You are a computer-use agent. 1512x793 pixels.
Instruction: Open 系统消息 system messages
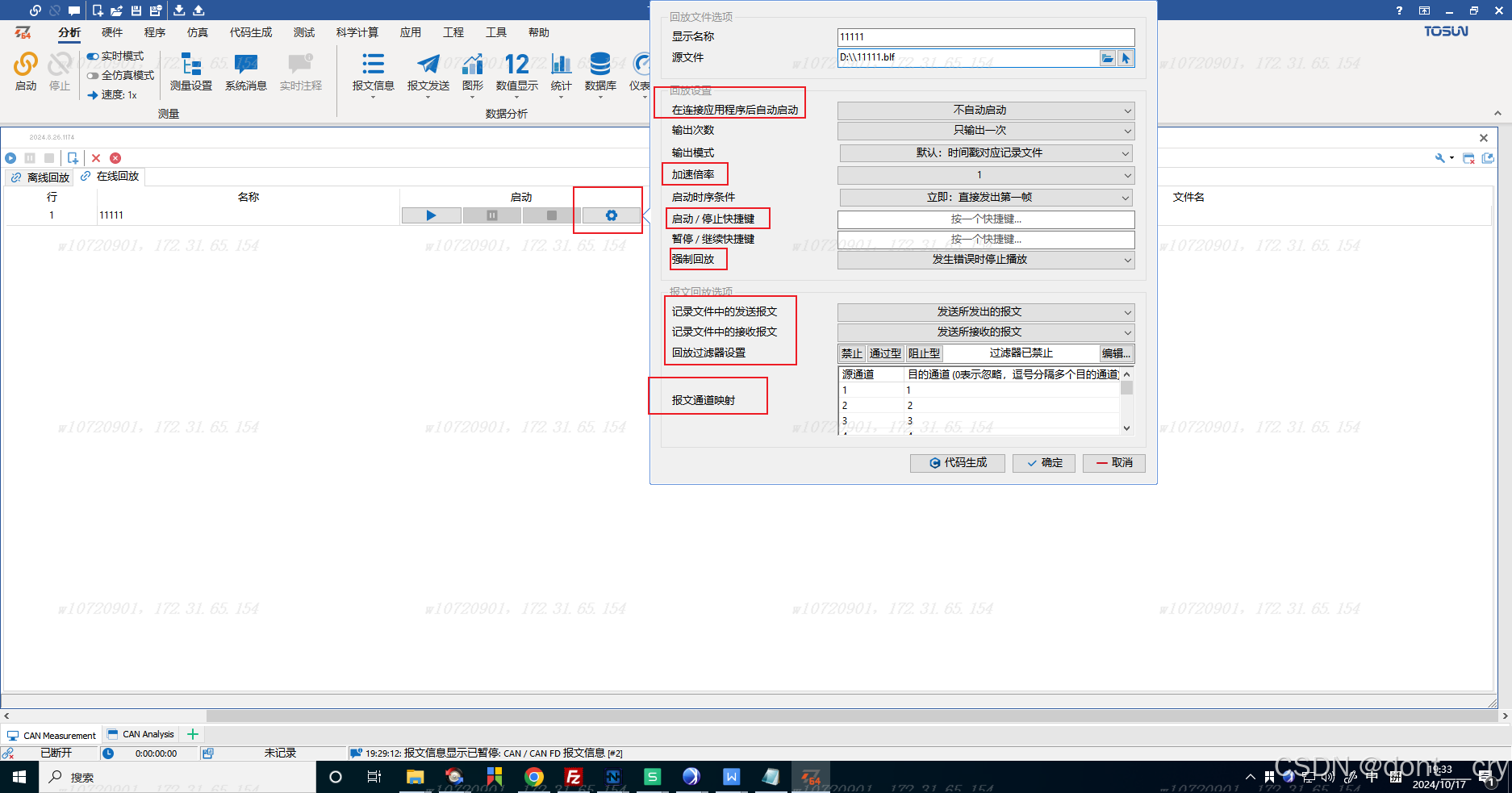click(245, 71)
